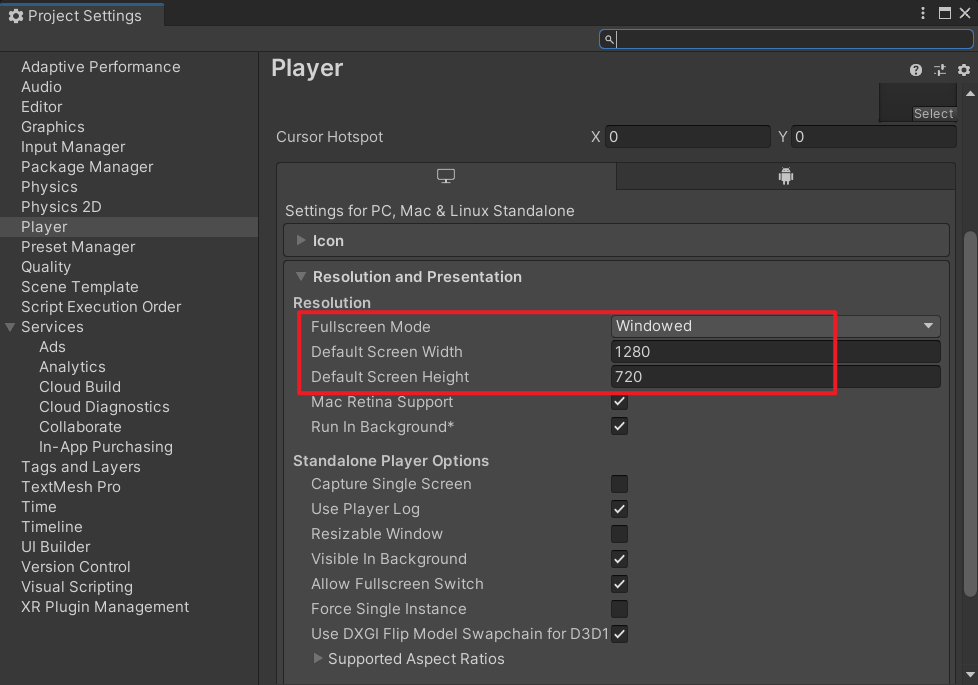Click the Project Settings search field
The width and height of the screenshot is (978, 685).
(x=786, y=39)
